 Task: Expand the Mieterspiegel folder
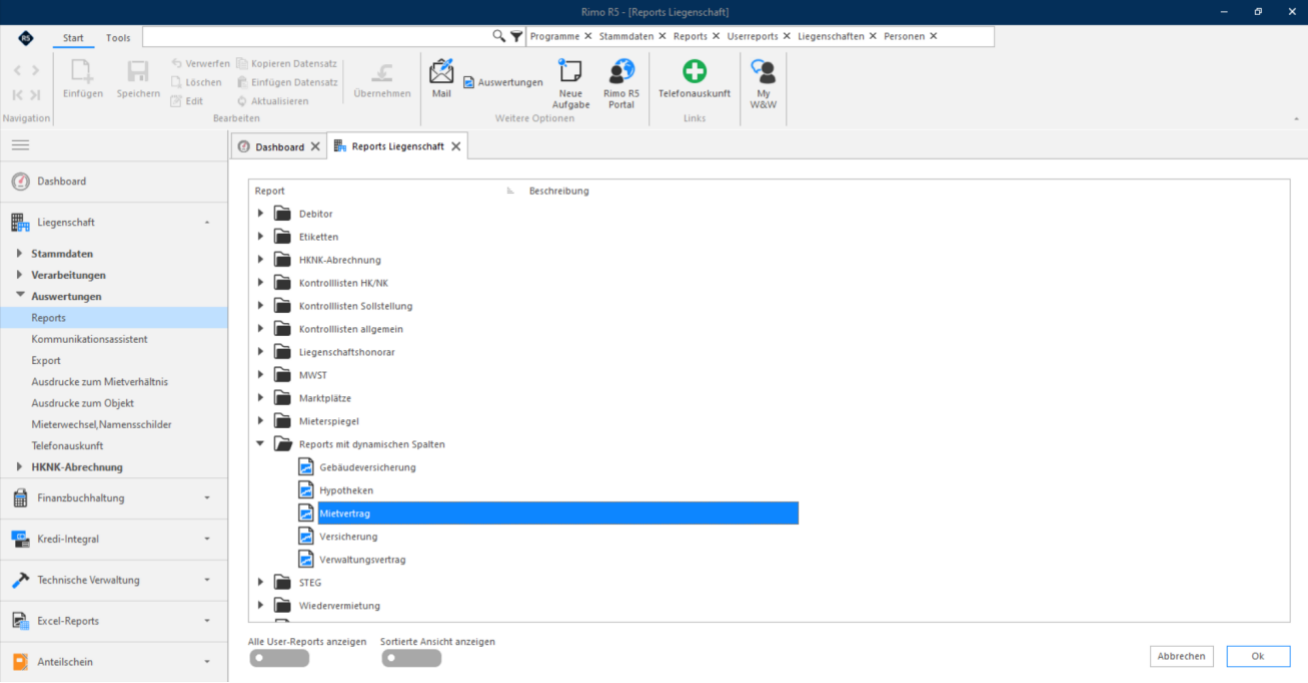point(261,421)
